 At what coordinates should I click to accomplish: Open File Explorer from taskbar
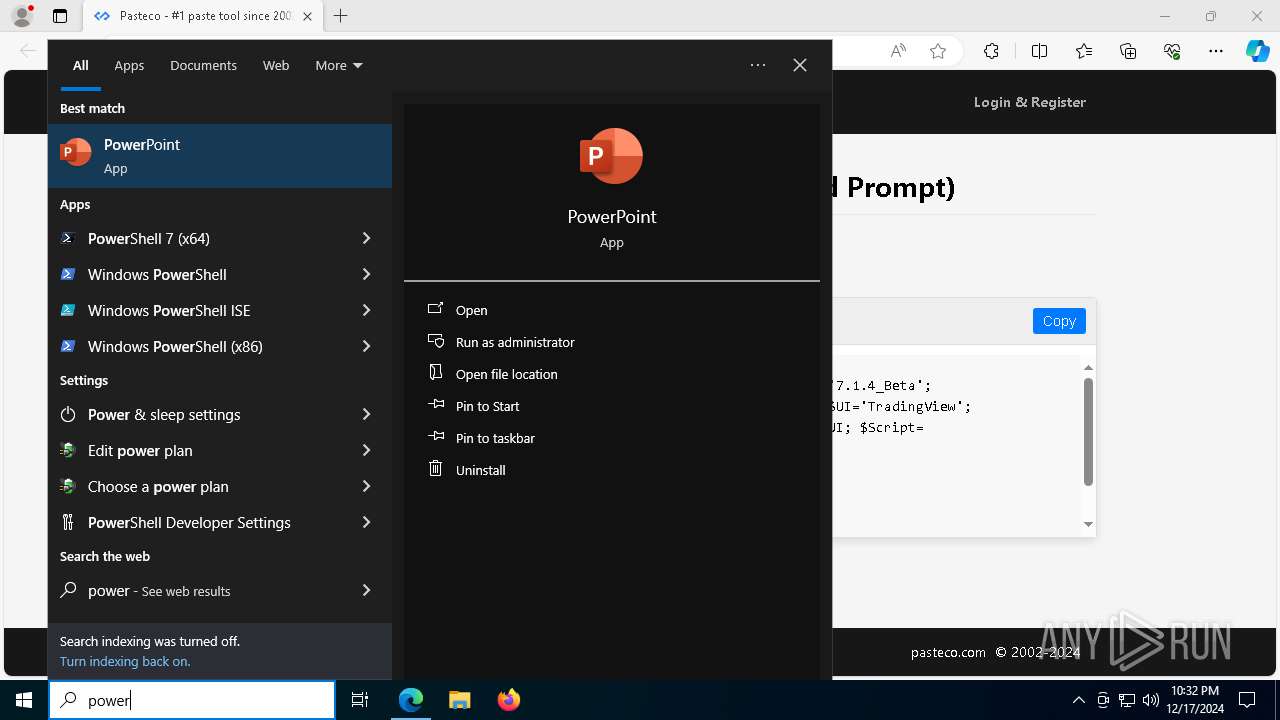point(459,700)
